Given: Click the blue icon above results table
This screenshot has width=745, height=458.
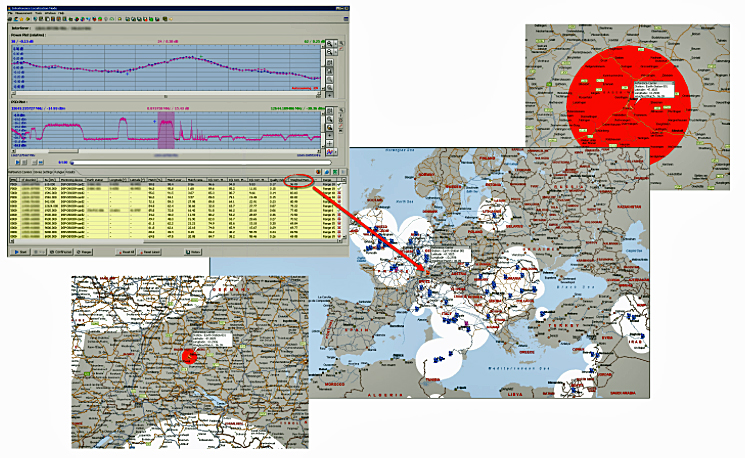Looking at the screenshot, I should 327,172.
